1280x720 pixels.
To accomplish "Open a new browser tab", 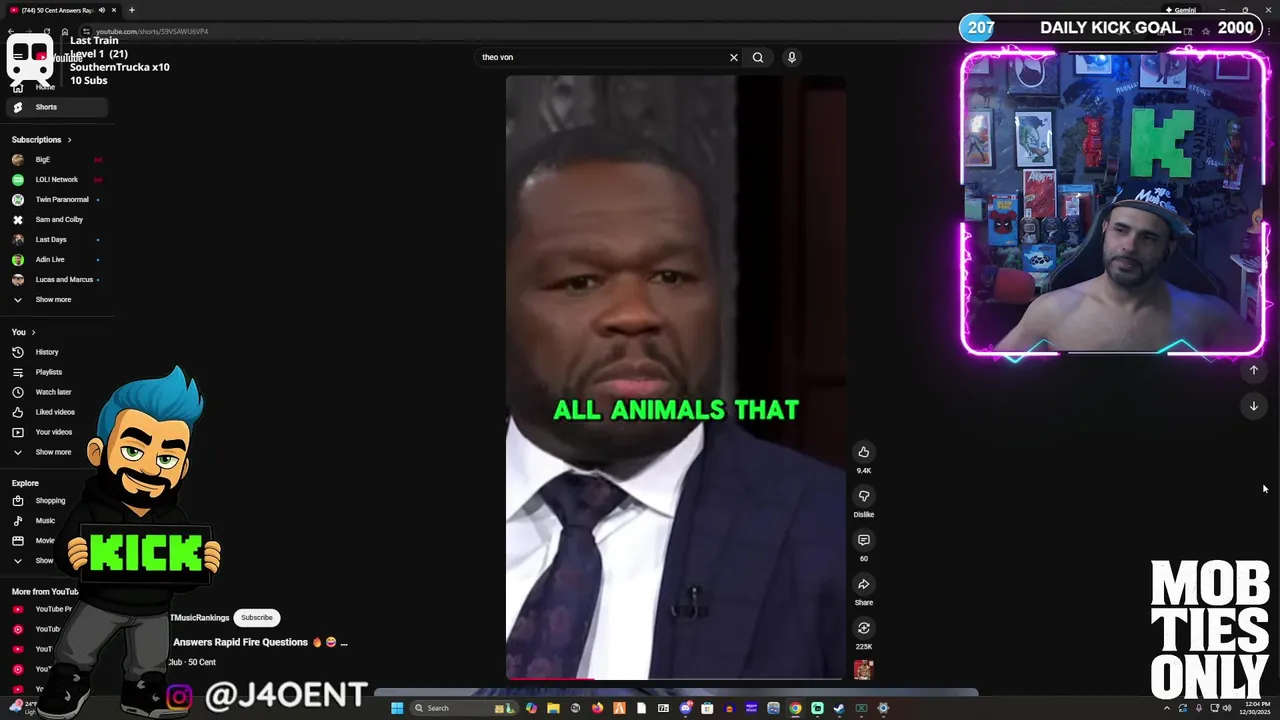I will click(x=132, y=10).
